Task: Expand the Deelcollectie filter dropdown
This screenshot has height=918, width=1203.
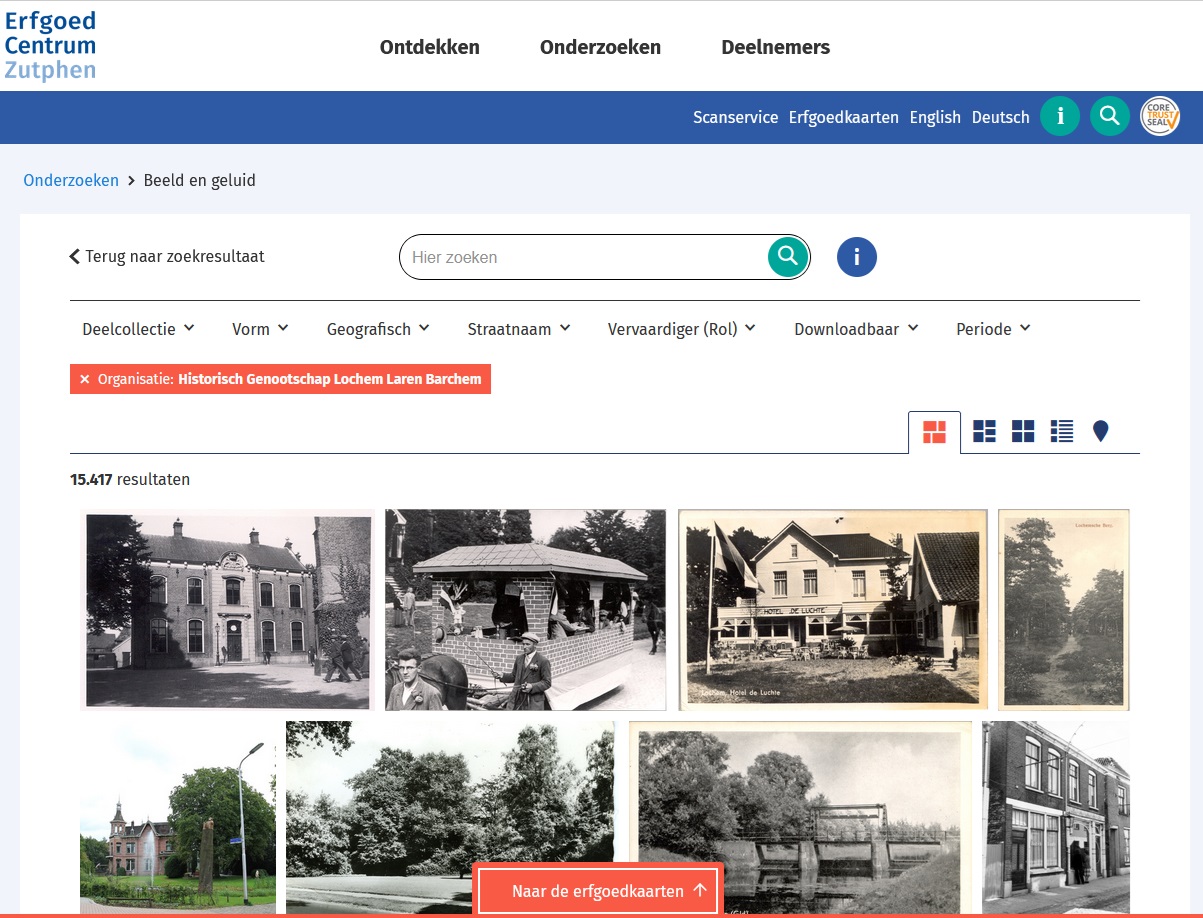Action: point(138,329)
